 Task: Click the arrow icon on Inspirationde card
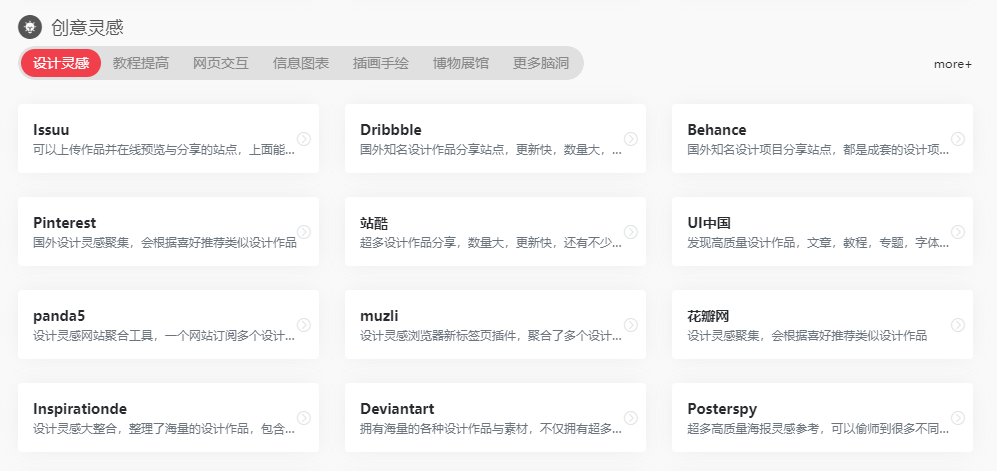304,418
